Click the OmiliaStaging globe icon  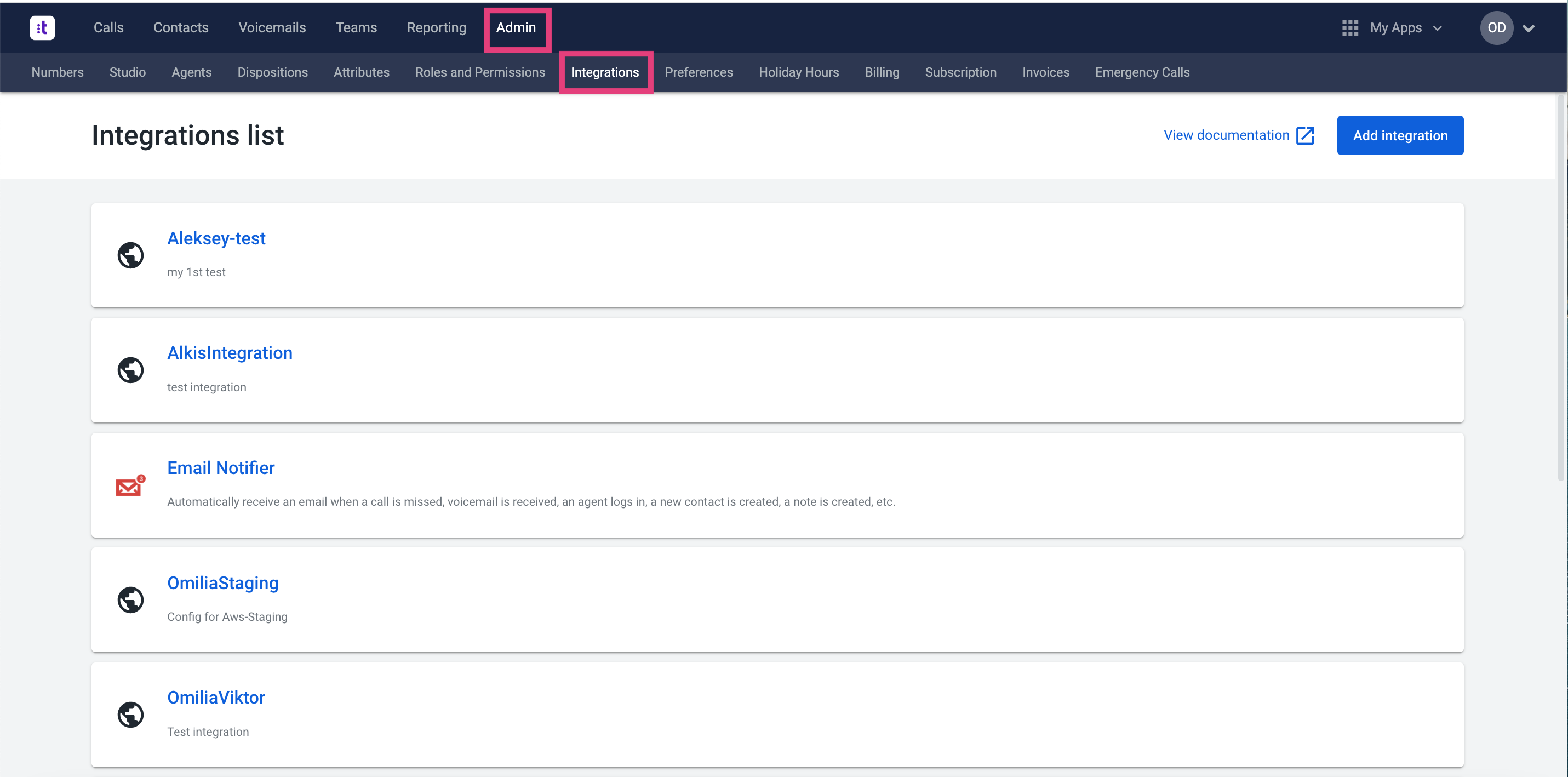point(130,600)
